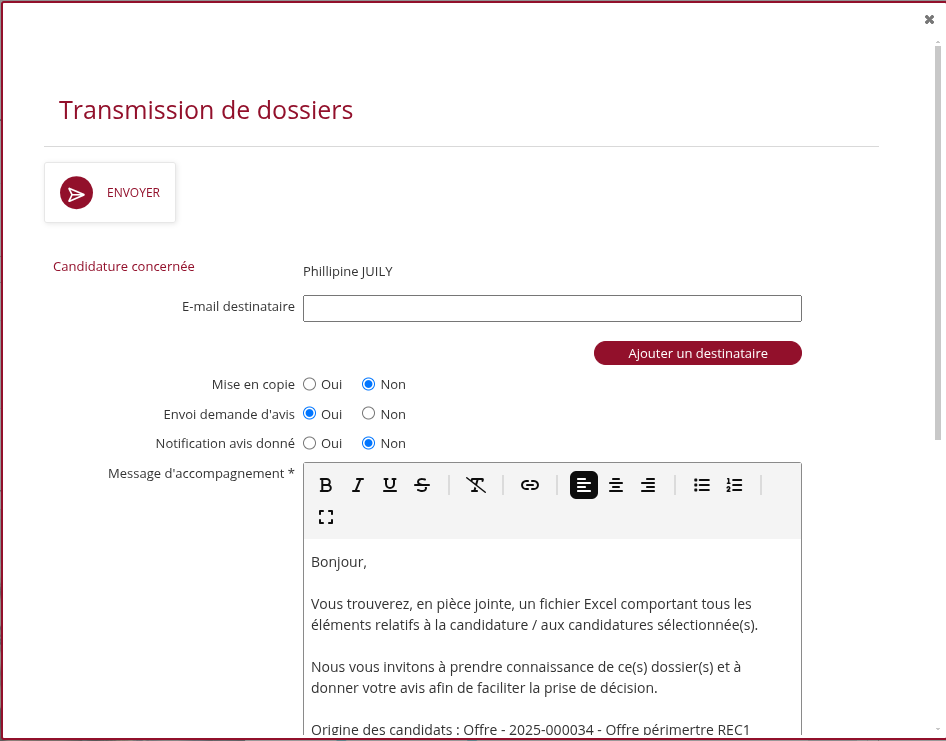
Task: Select Oui for Notification avis donné
Action: tap(310, 443)
